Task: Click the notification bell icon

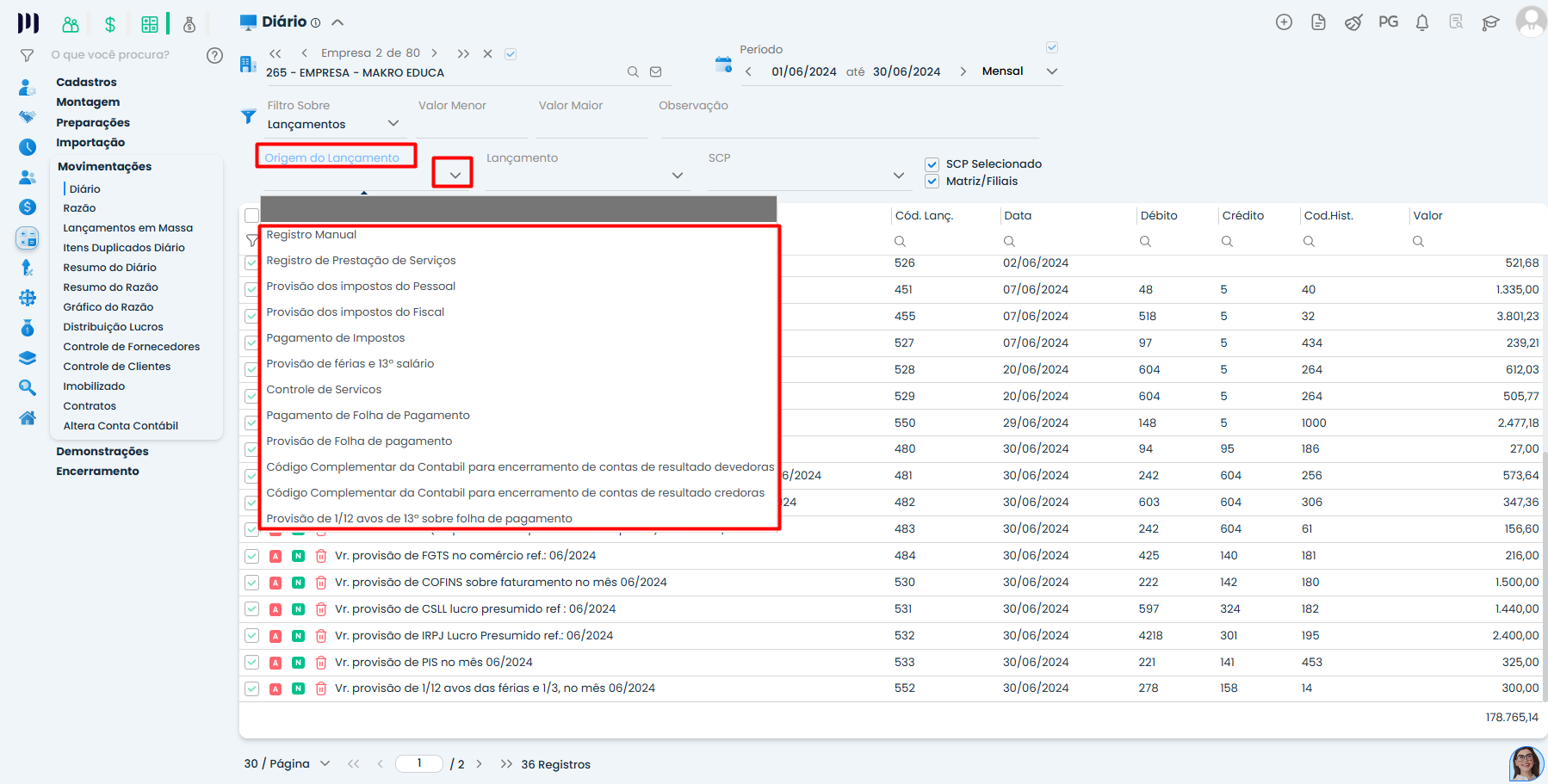Action: (x=1422, y=22)
